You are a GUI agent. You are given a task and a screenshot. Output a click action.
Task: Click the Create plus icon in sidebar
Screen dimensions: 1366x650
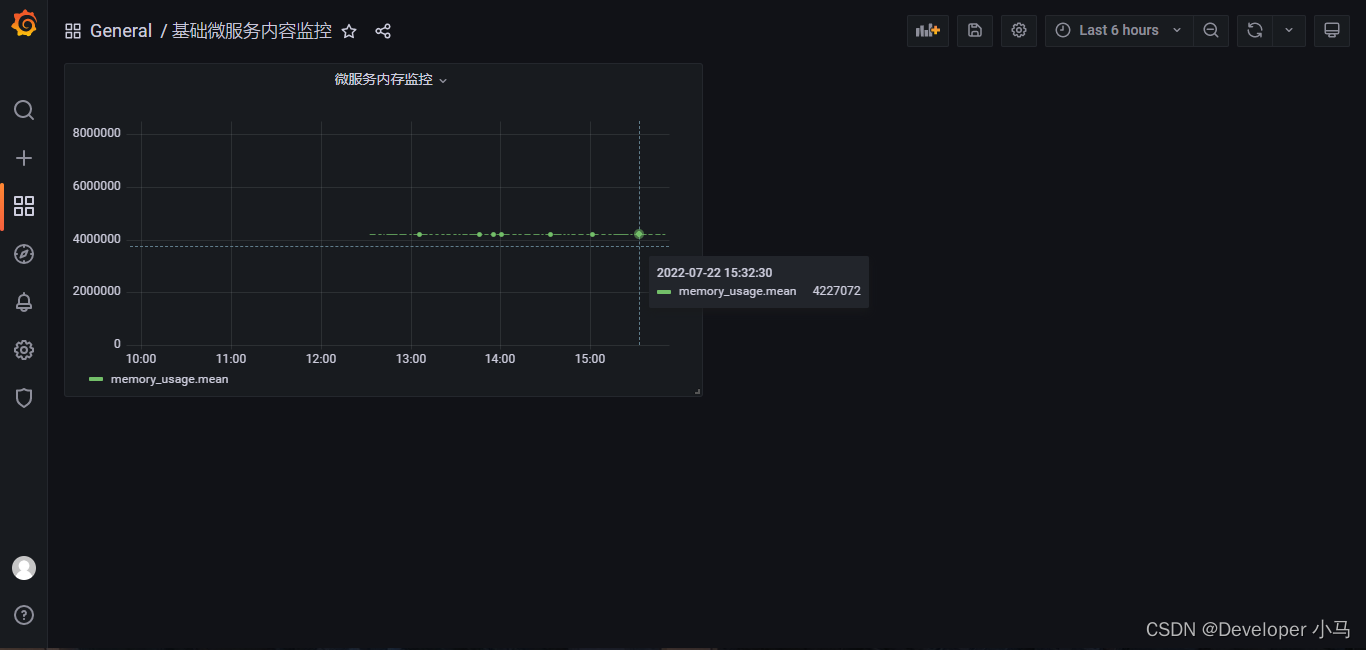pos(24,158)
